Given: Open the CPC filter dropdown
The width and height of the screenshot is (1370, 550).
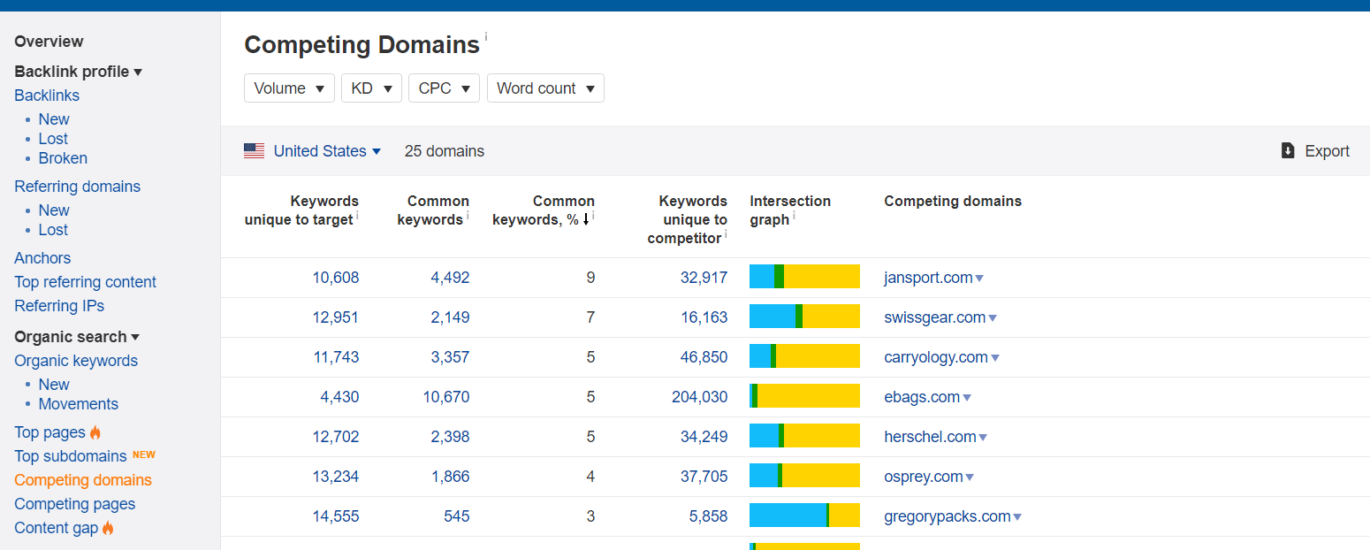Looking at the screenshot, I should [444, 88].
